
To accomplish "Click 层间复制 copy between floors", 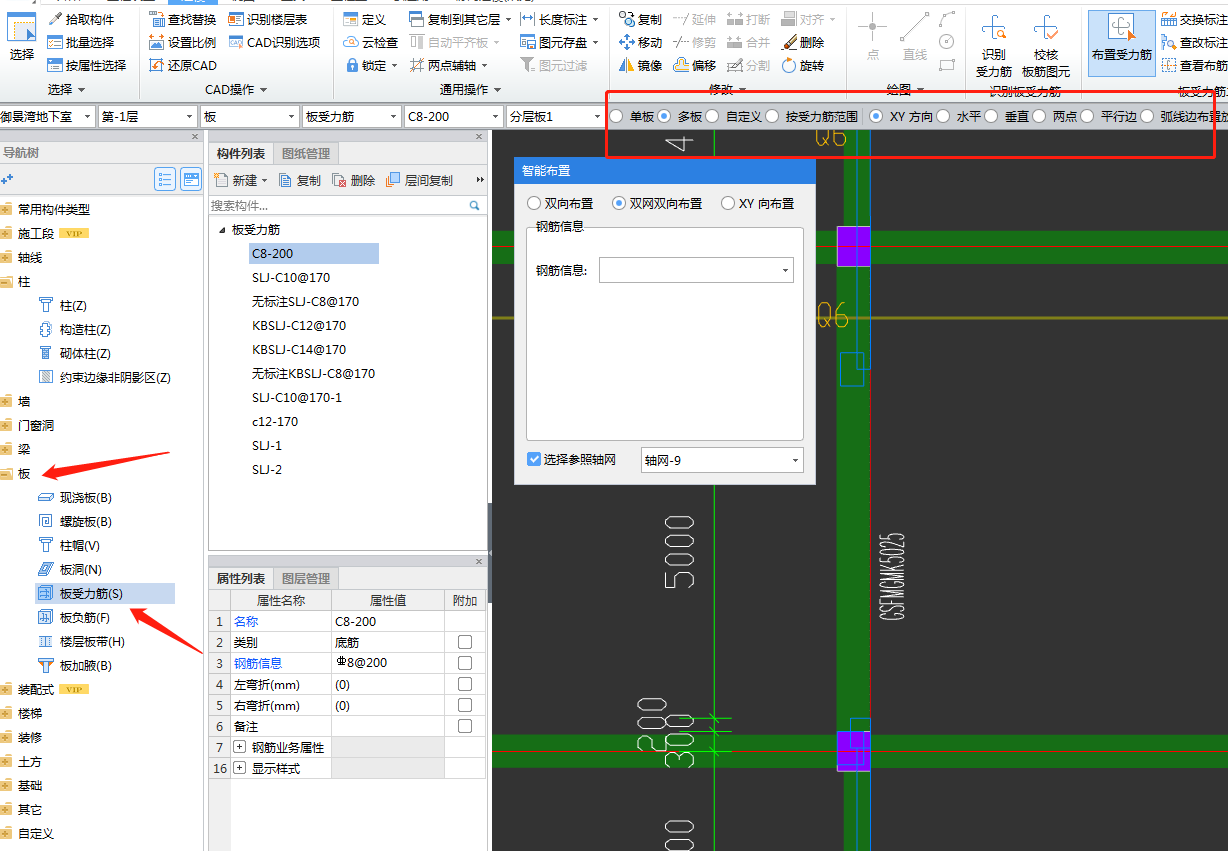I will (419, 180).
